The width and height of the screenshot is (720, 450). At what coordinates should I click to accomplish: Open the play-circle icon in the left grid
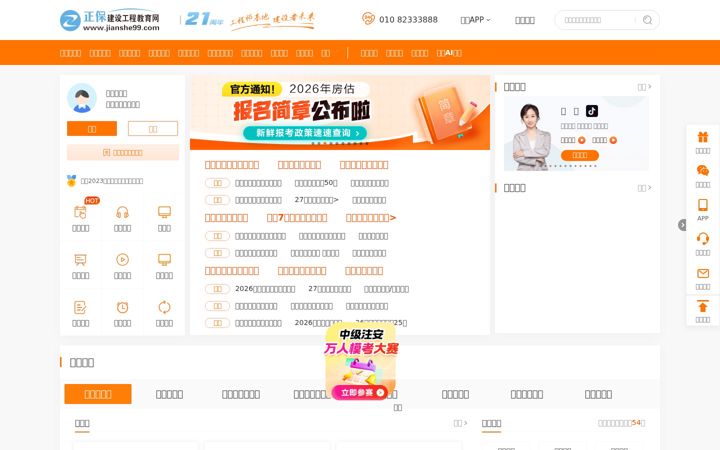(x=123, y=259)
